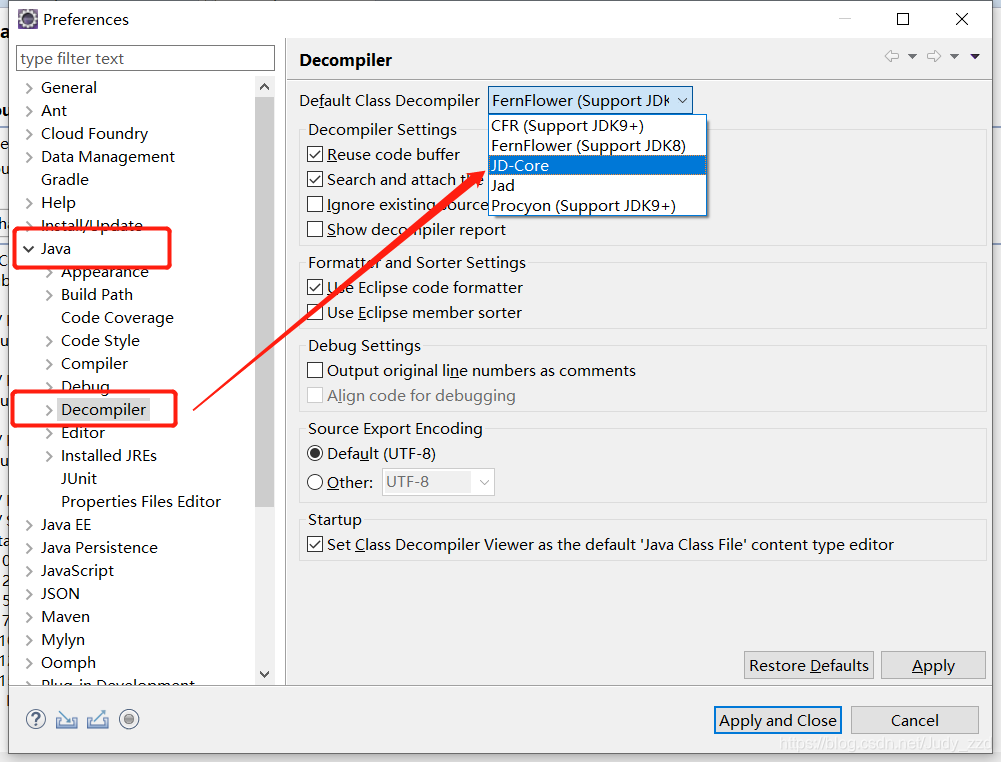Expand the Cloud Foundry node
This screenshot has width=1001, height=762.
(x=29, y=133)
